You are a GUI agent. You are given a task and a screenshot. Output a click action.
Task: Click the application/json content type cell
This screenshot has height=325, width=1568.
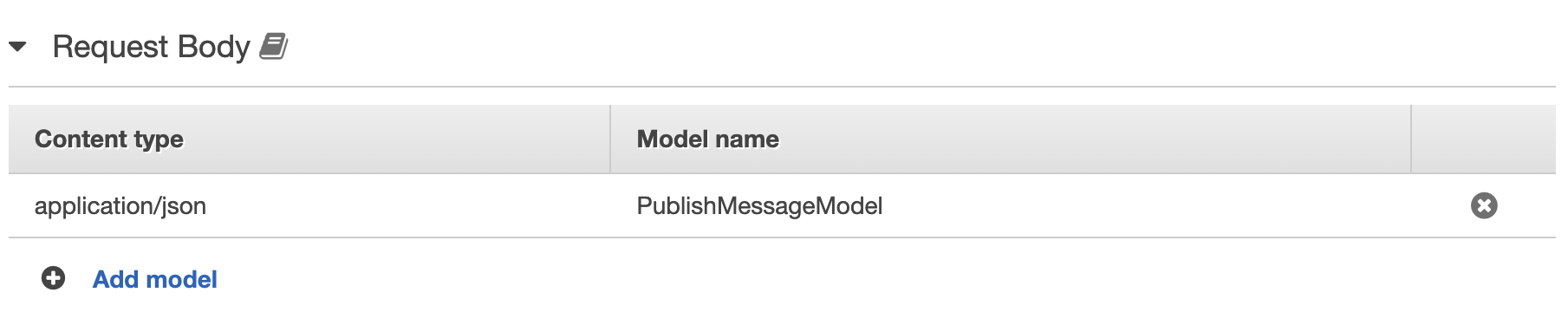309,205
